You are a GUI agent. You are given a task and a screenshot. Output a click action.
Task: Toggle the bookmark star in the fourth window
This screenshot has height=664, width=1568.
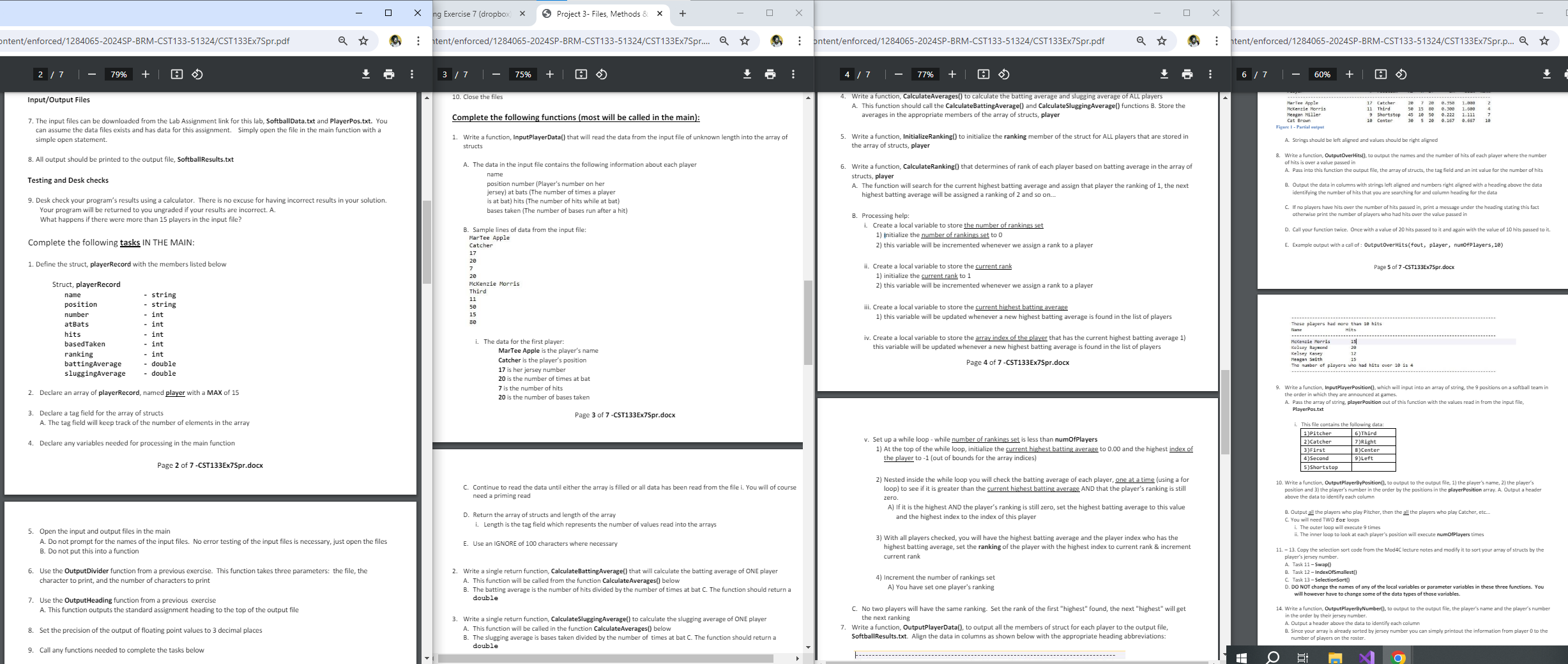[1546, 40]
